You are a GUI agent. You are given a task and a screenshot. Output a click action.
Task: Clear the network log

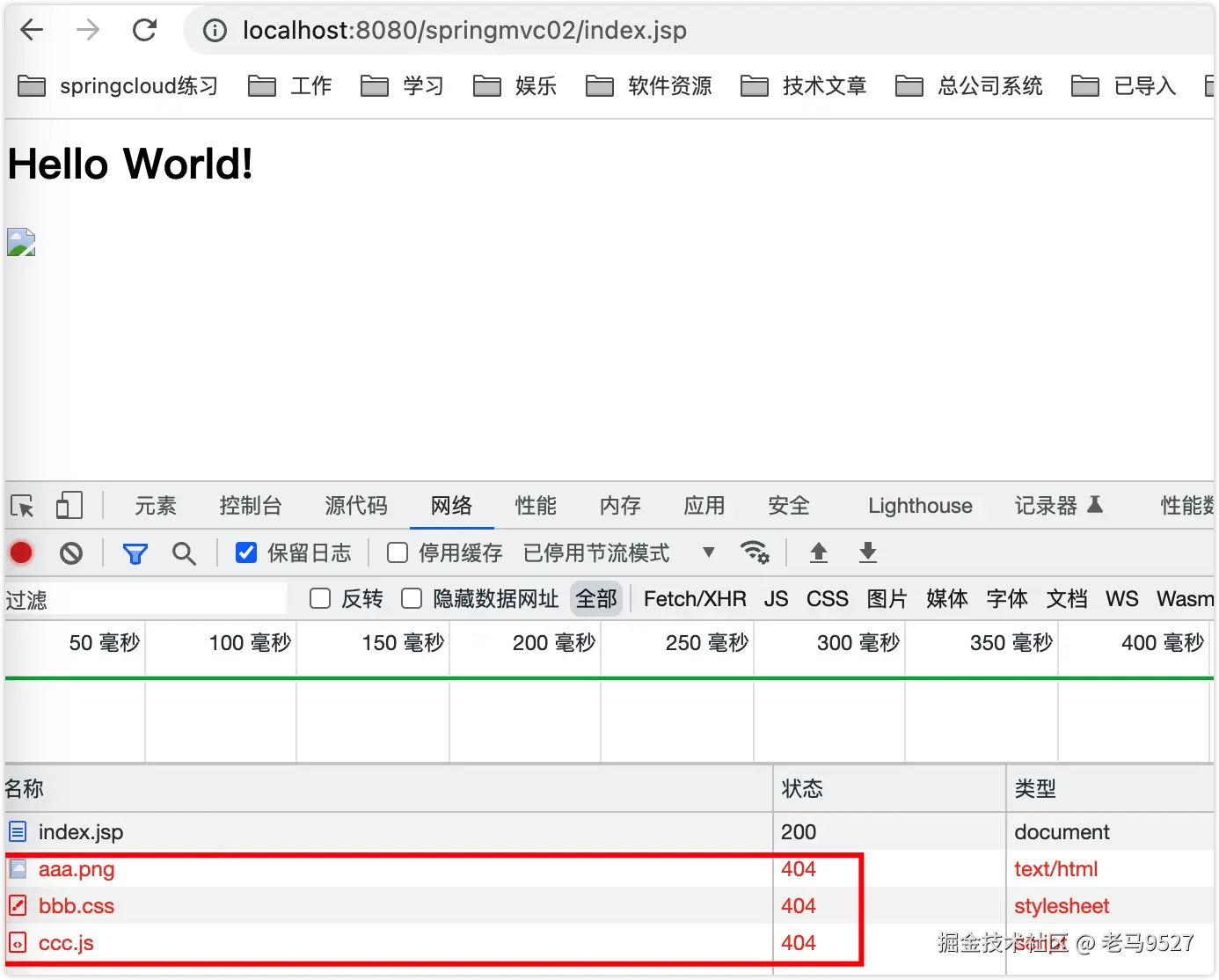[71, 553]
